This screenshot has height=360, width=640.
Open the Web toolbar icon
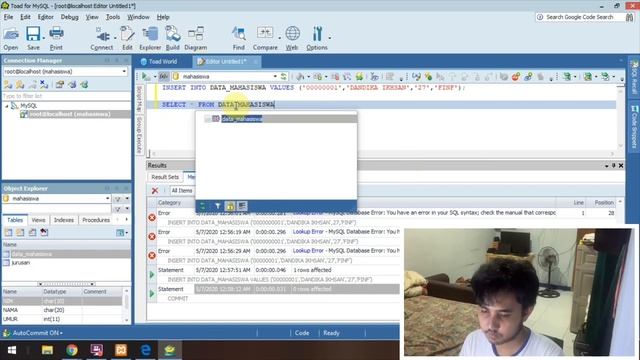(x=292, y=38)
